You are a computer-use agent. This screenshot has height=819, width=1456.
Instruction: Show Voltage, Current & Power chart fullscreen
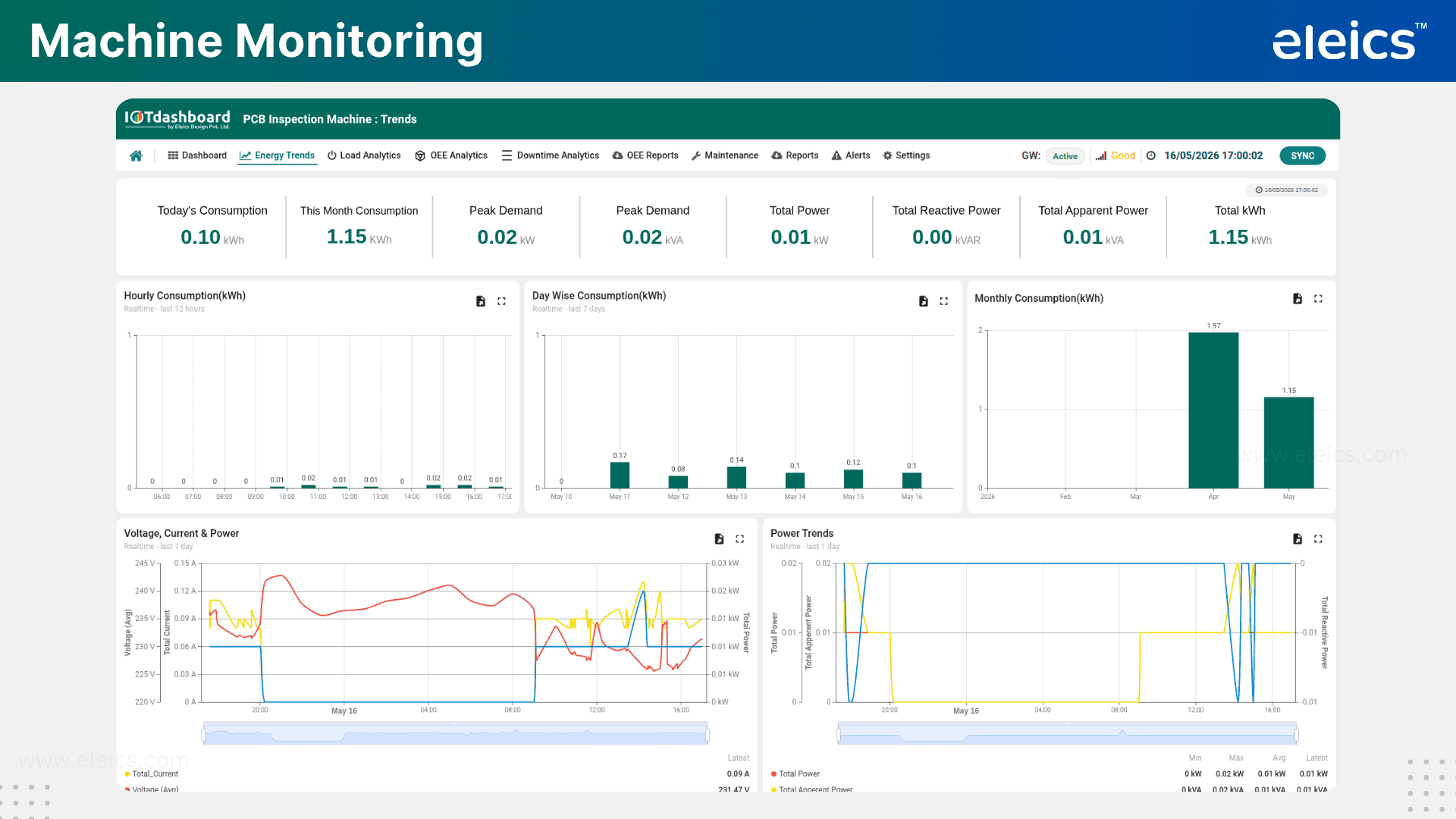[x=740, y=539]
